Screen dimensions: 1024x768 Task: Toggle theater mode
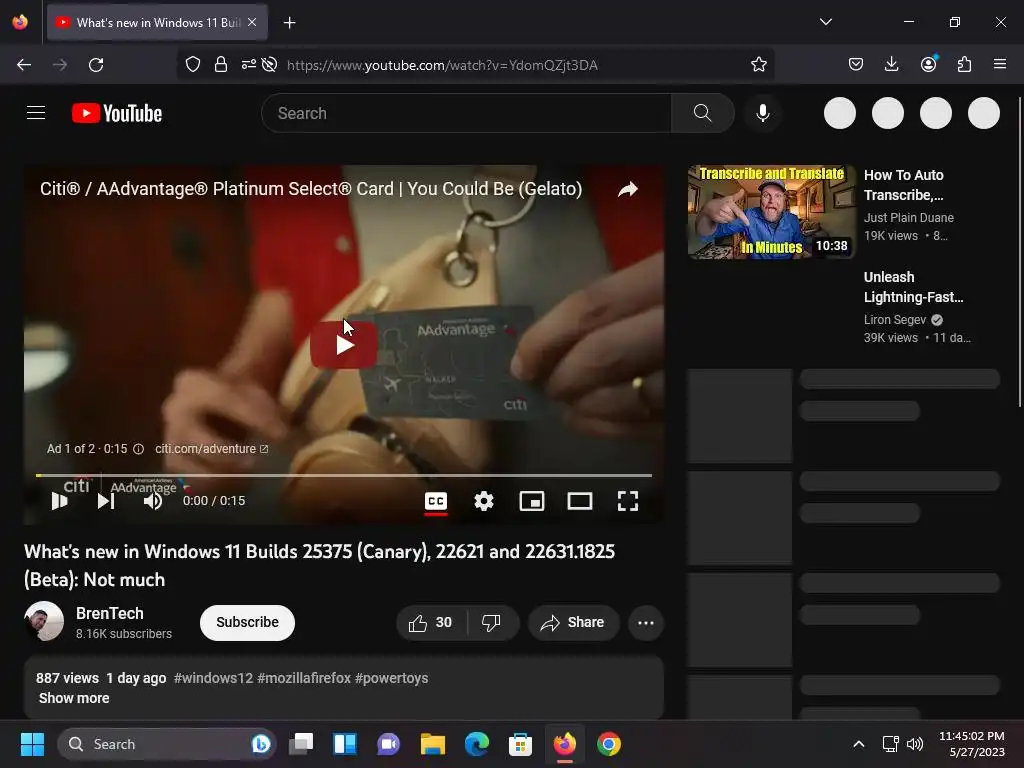[x=580, y=501]
